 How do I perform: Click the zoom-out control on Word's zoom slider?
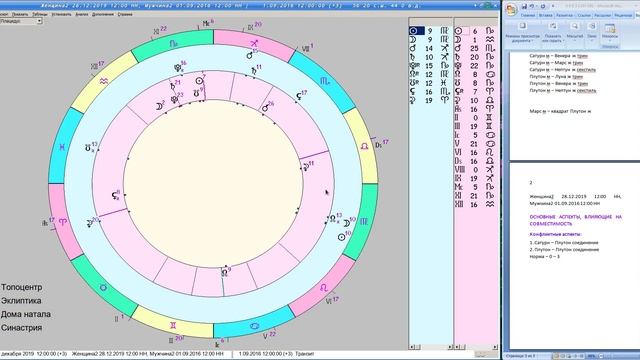pyautogui.click(x=602, y=356)
